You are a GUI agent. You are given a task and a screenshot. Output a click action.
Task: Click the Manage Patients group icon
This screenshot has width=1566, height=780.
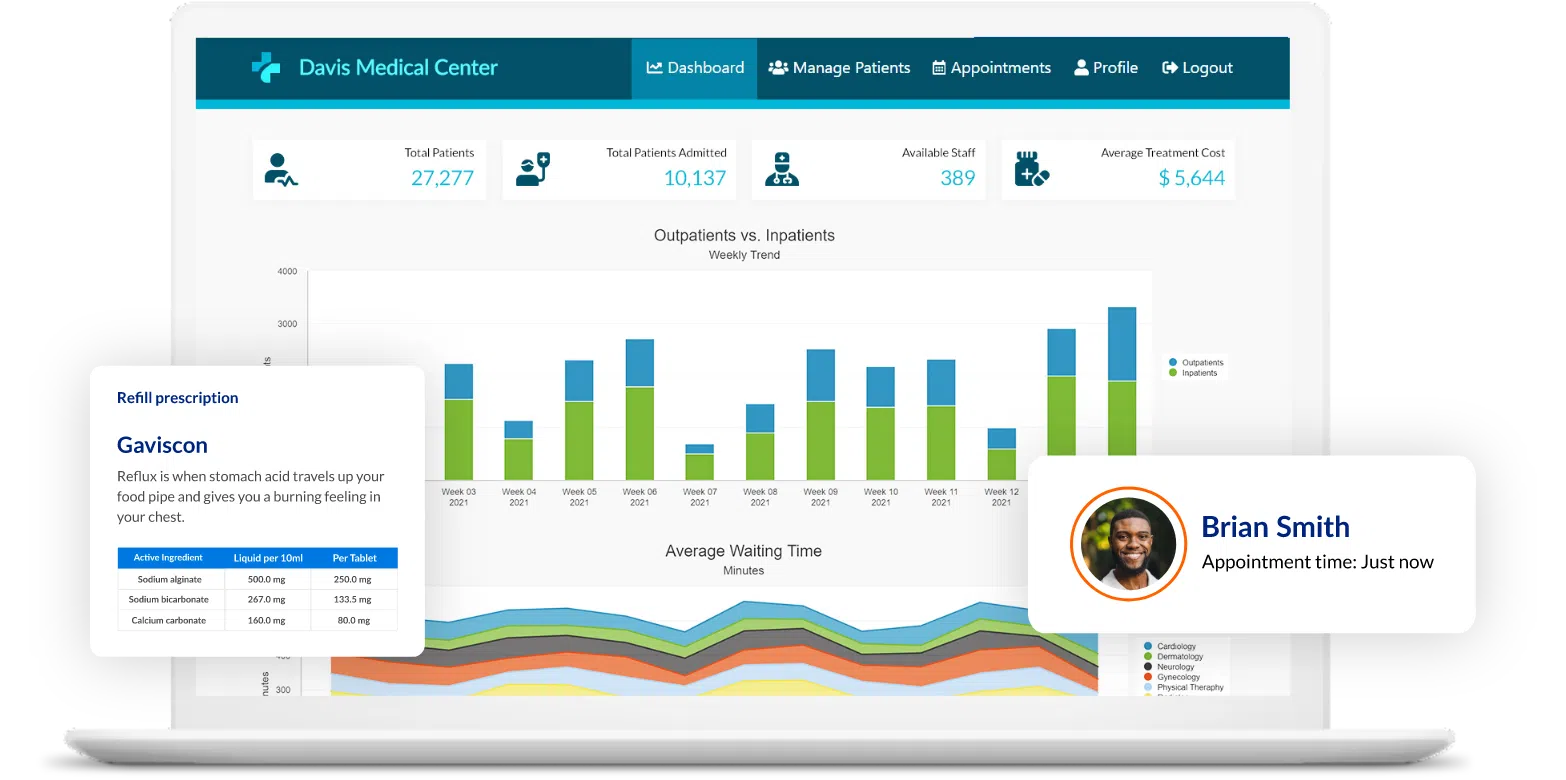tap(778, 68)
